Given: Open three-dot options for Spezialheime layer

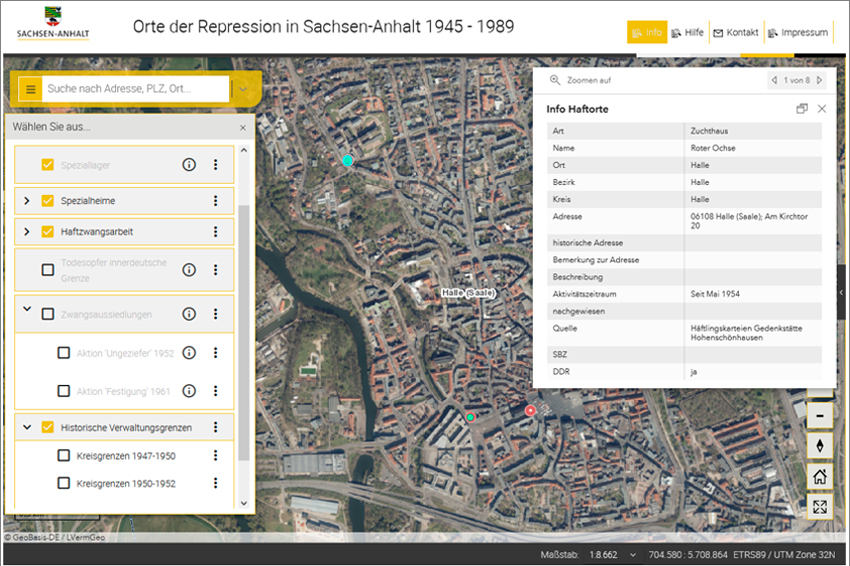Looking at the screenshot, I should pos(215,201).
